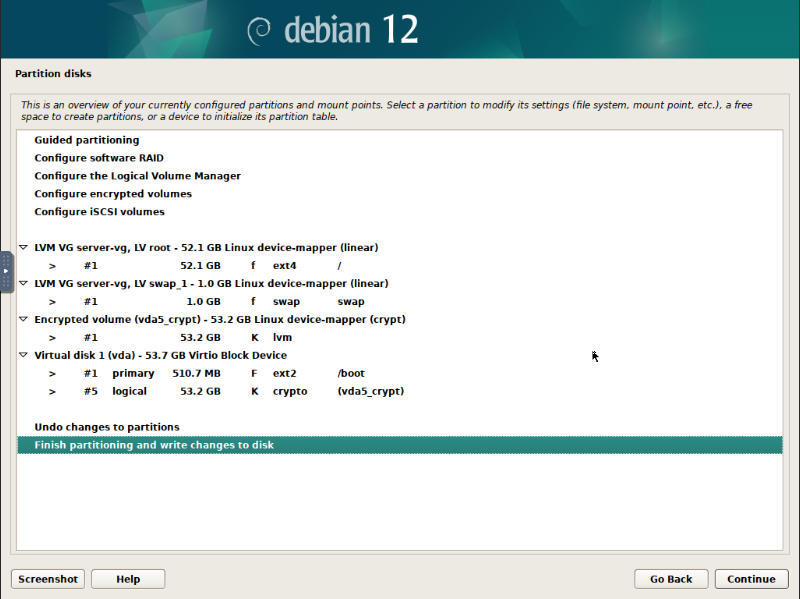Select the 53.2 GB lvm partition row
Image resolution: width=800 pixels, height=599 pixels.
[400, 338]
